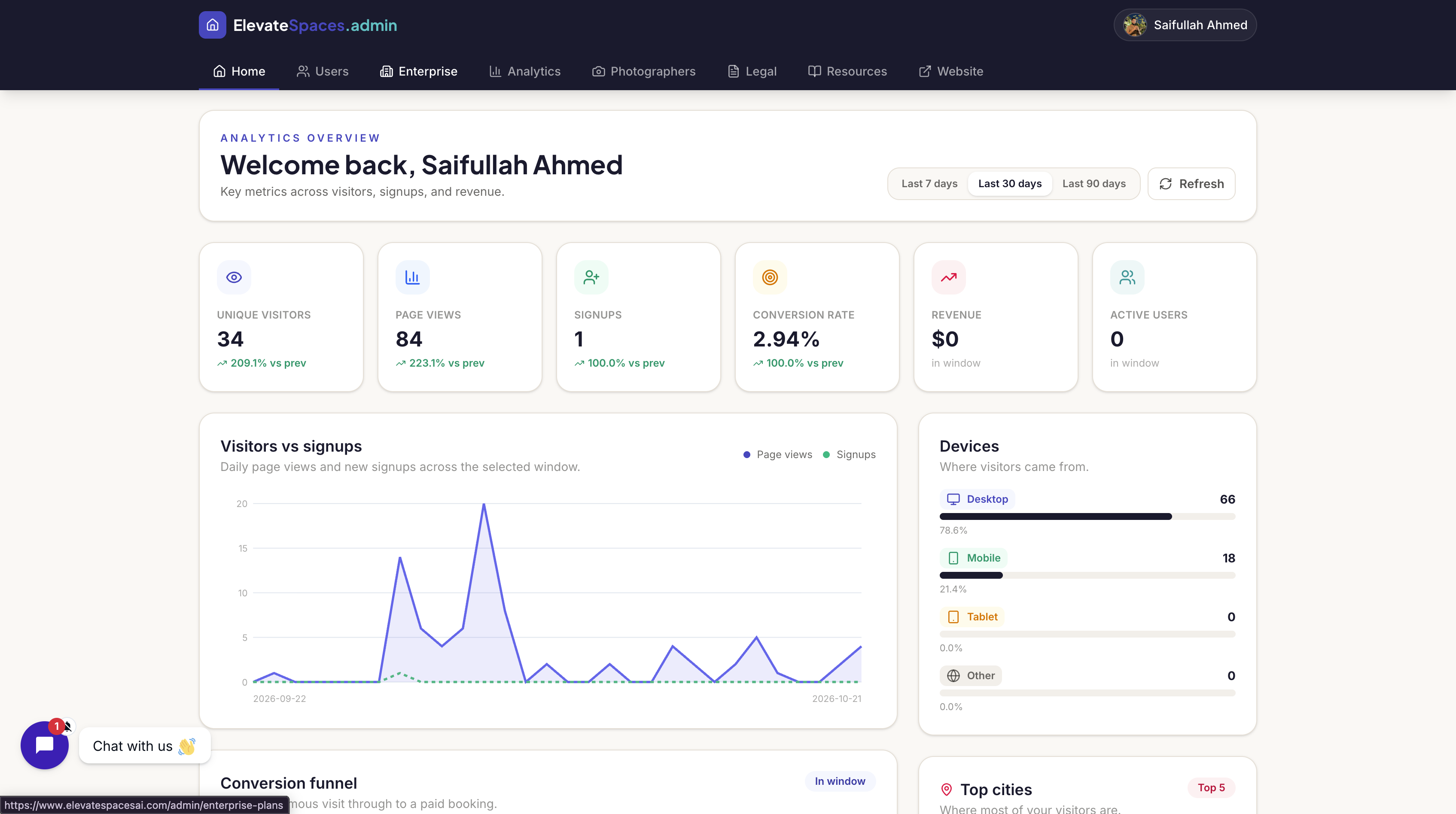This screenshot has height=814, width=1456.
Task: Toggle Signups legend series
Action: (850, 455)
